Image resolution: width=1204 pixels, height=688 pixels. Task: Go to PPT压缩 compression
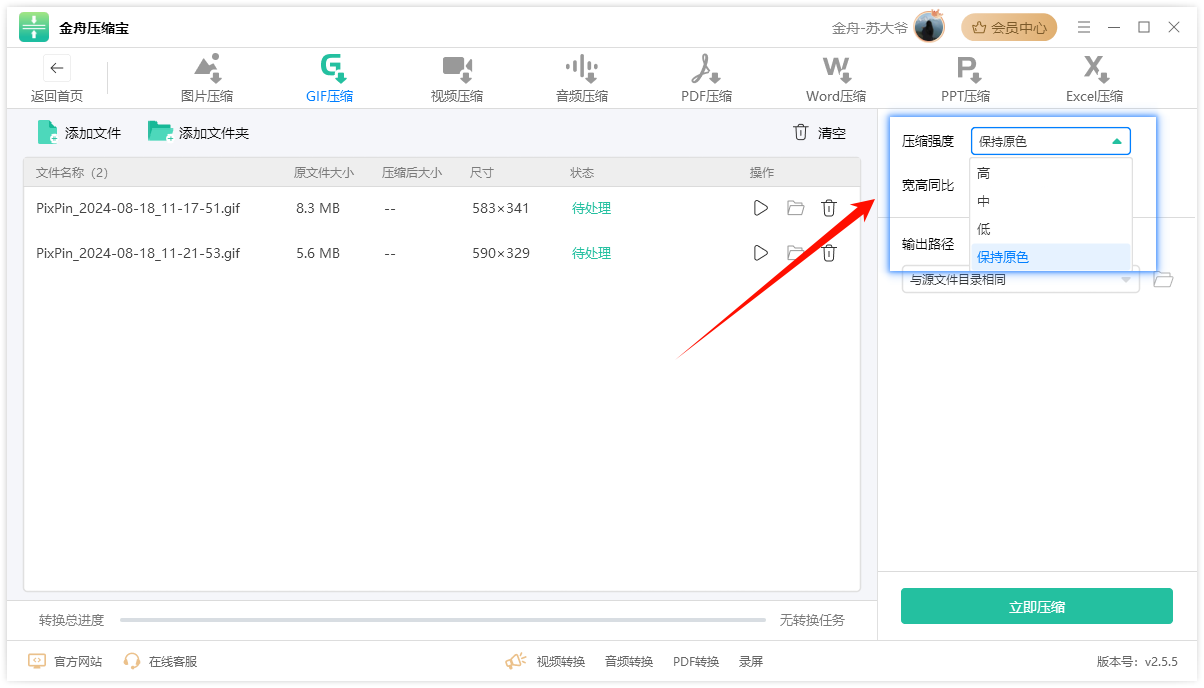pyautogui.click(x=965, y=78)
